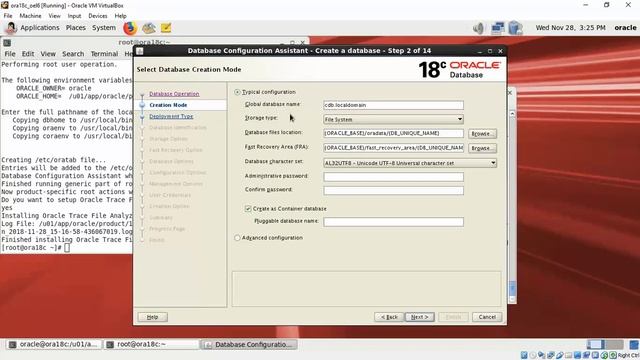Image resolution: width=640 pixels, height=360 pixels.
Task: Open VirtualBox View menu
Action: [54, 16]
